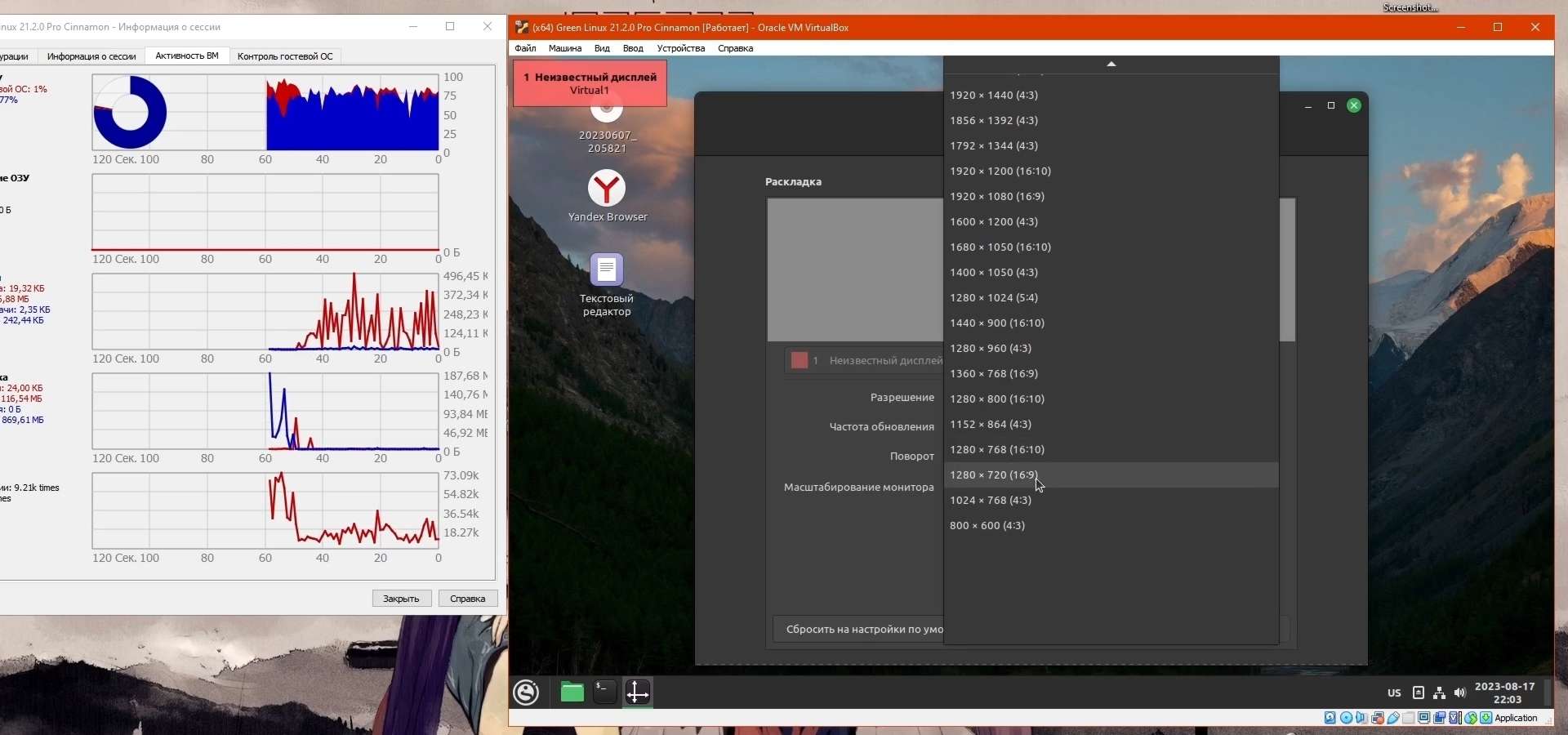Click the shared folders indicator in VirtualBox status bar
Viewport: 1568px width, 735px height.
tap(1409, 718)
